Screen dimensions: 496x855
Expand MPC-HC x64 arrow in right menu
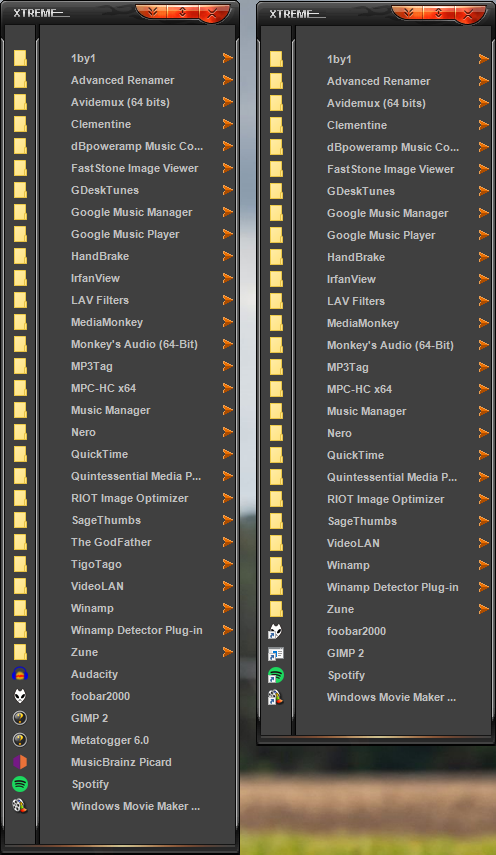click(484, 389)
